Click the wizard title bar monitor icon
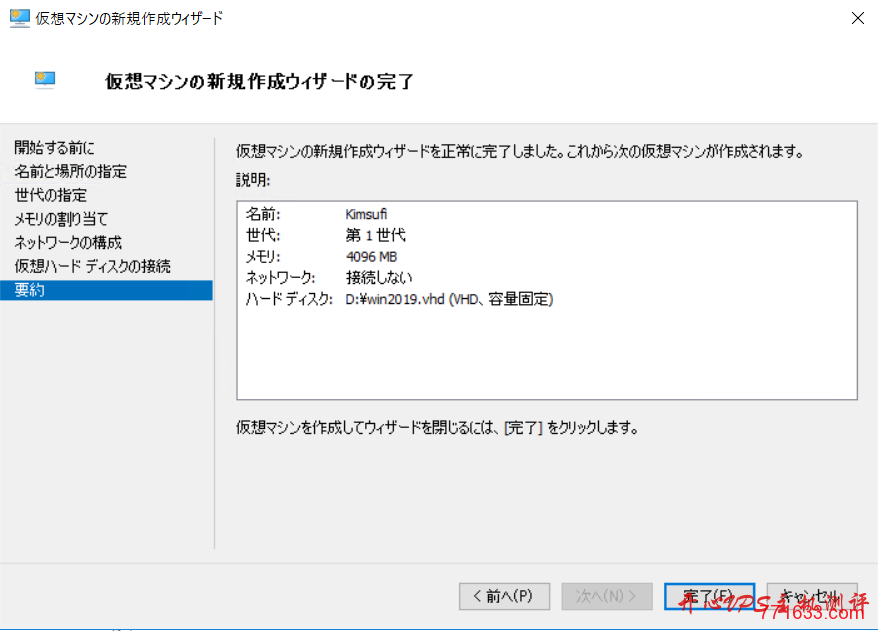Image resolution: width=878 pixels, height=631 pixels. pos(20,17)
